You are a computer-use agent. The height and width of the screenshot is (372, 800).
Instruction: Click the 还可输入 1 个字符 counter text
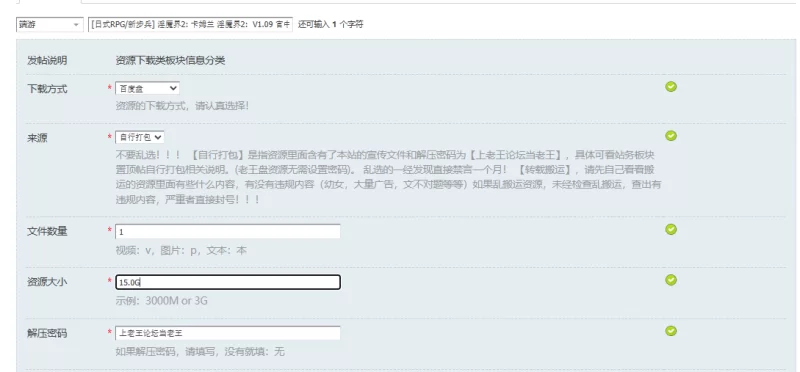click(x=331, y=24)
